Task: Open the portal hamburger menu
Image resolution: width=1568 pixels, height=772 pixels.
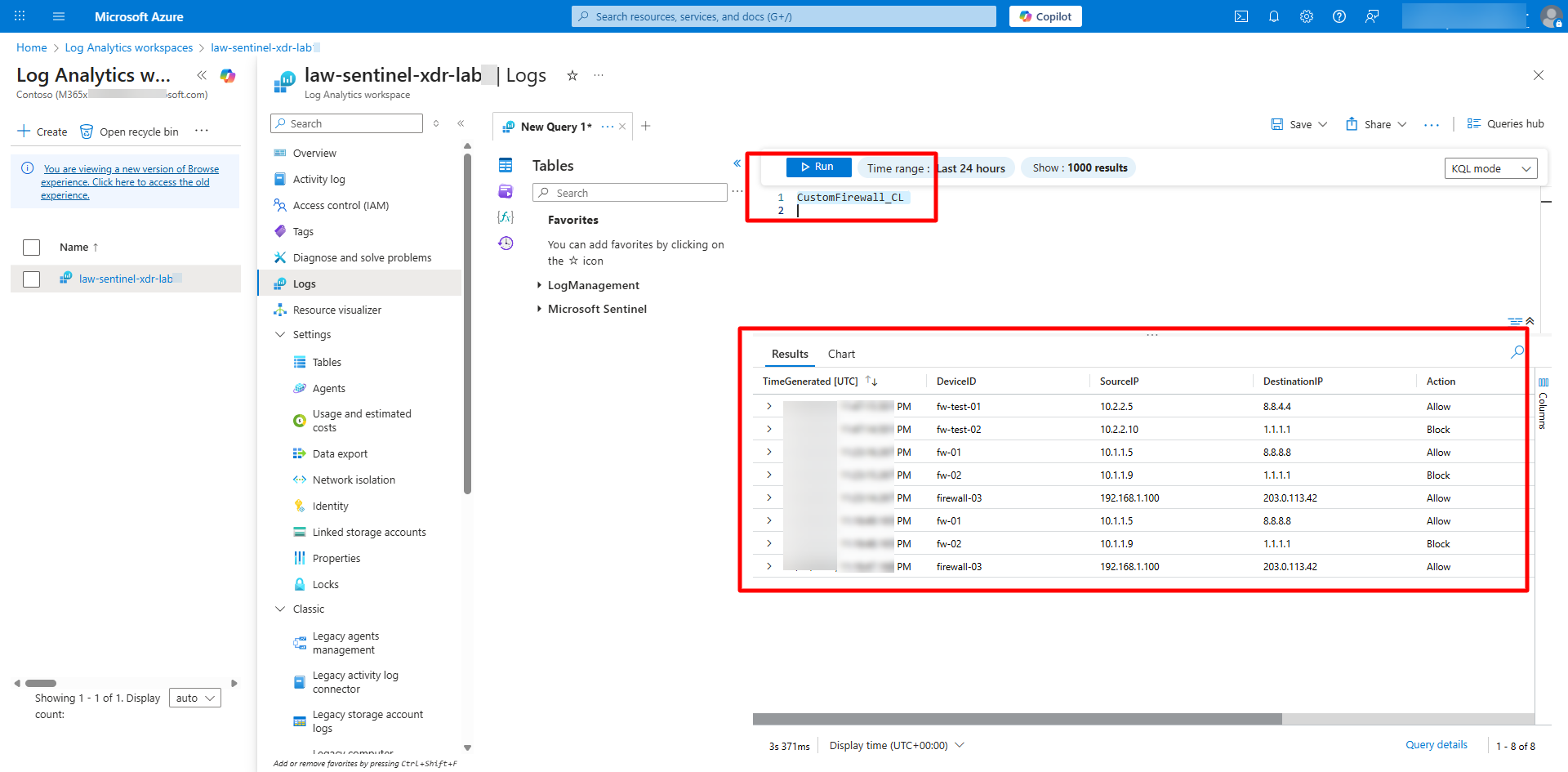Action: (x=59, y=16)
